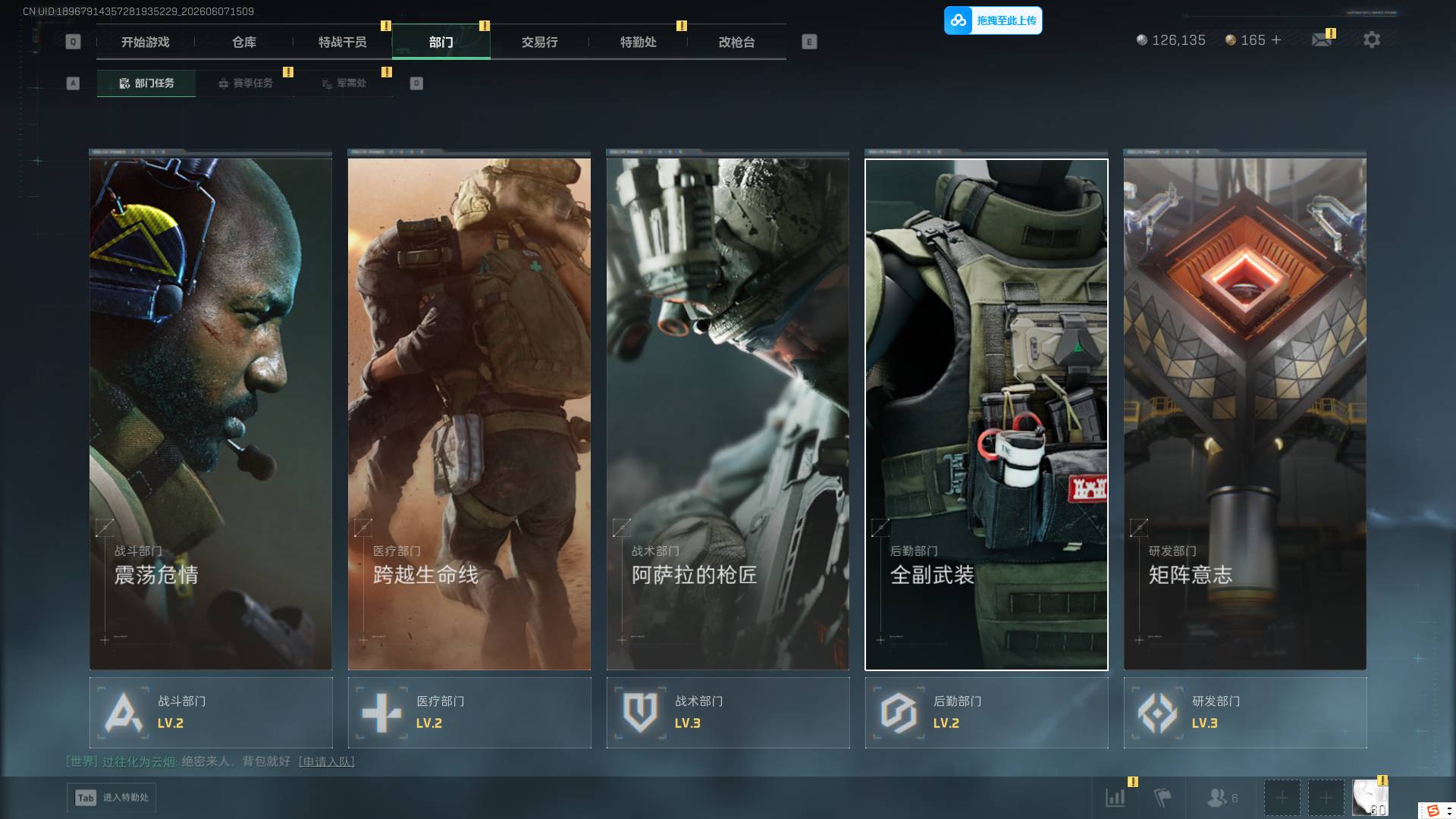
Task: Go to the 交易行 tab
Action: pyautogui.click(x=540, y=42)
